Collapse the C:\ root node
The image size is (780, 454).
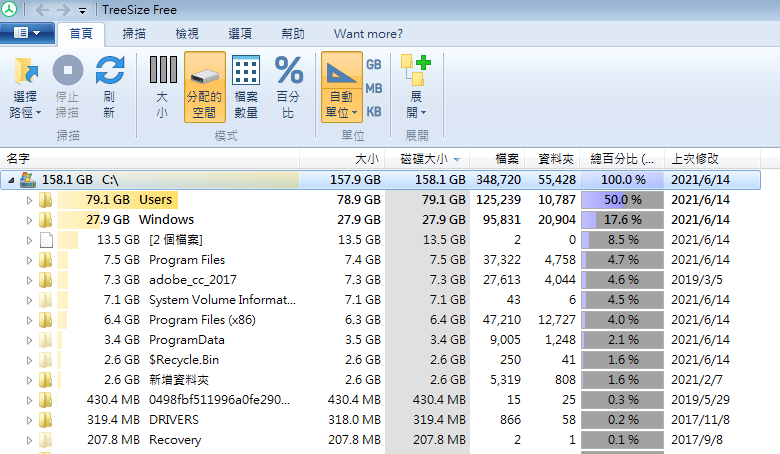tap(10, 180)
